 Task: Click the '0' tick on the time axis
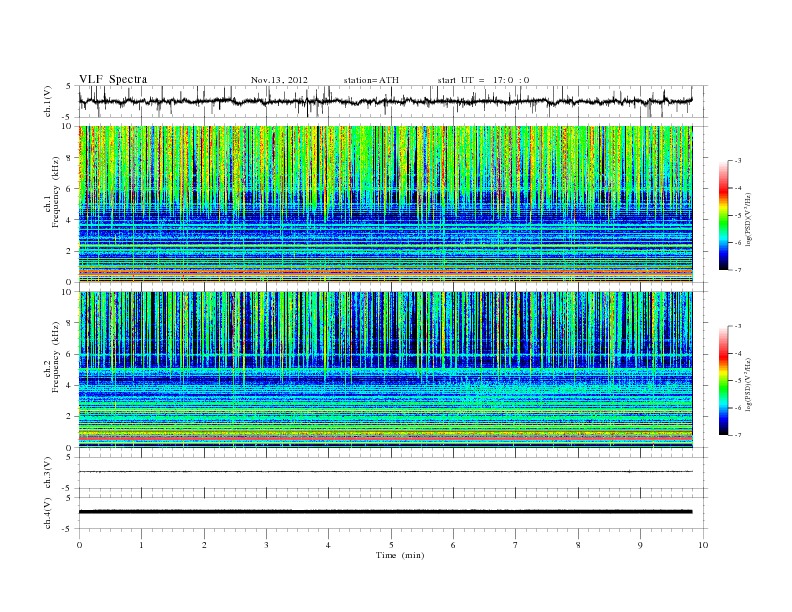(x=79, y=545)
